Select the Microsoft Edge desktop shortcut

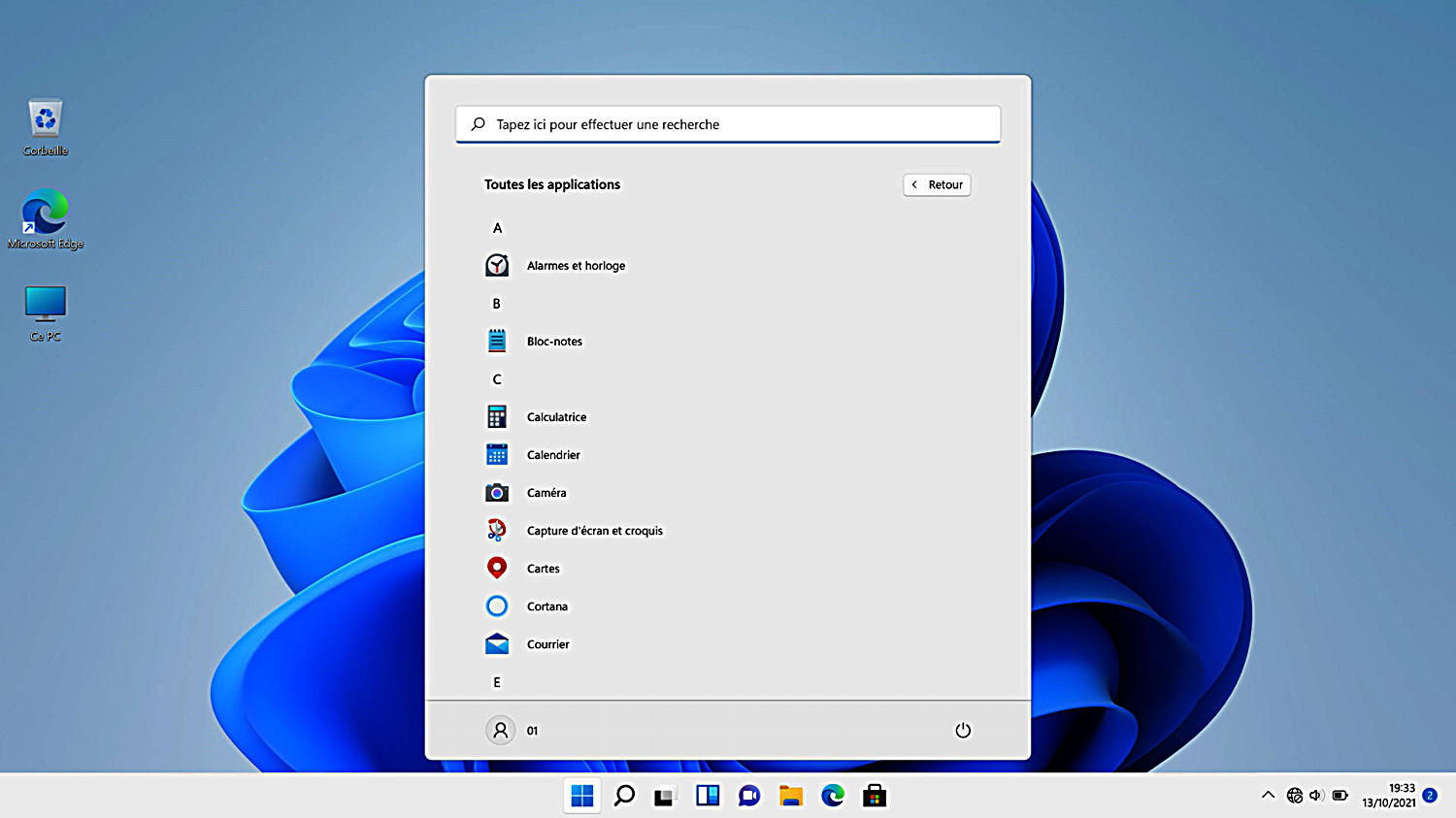tap(46, 219)
